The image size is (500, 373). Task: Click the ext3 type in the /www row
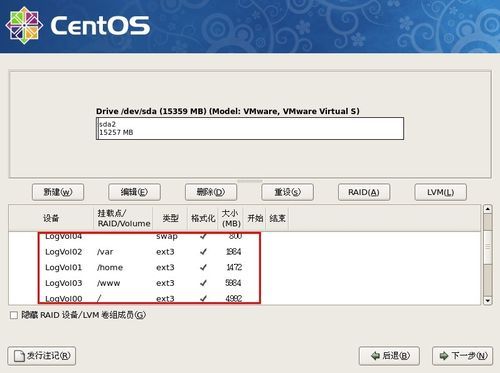tap(165, 283)
